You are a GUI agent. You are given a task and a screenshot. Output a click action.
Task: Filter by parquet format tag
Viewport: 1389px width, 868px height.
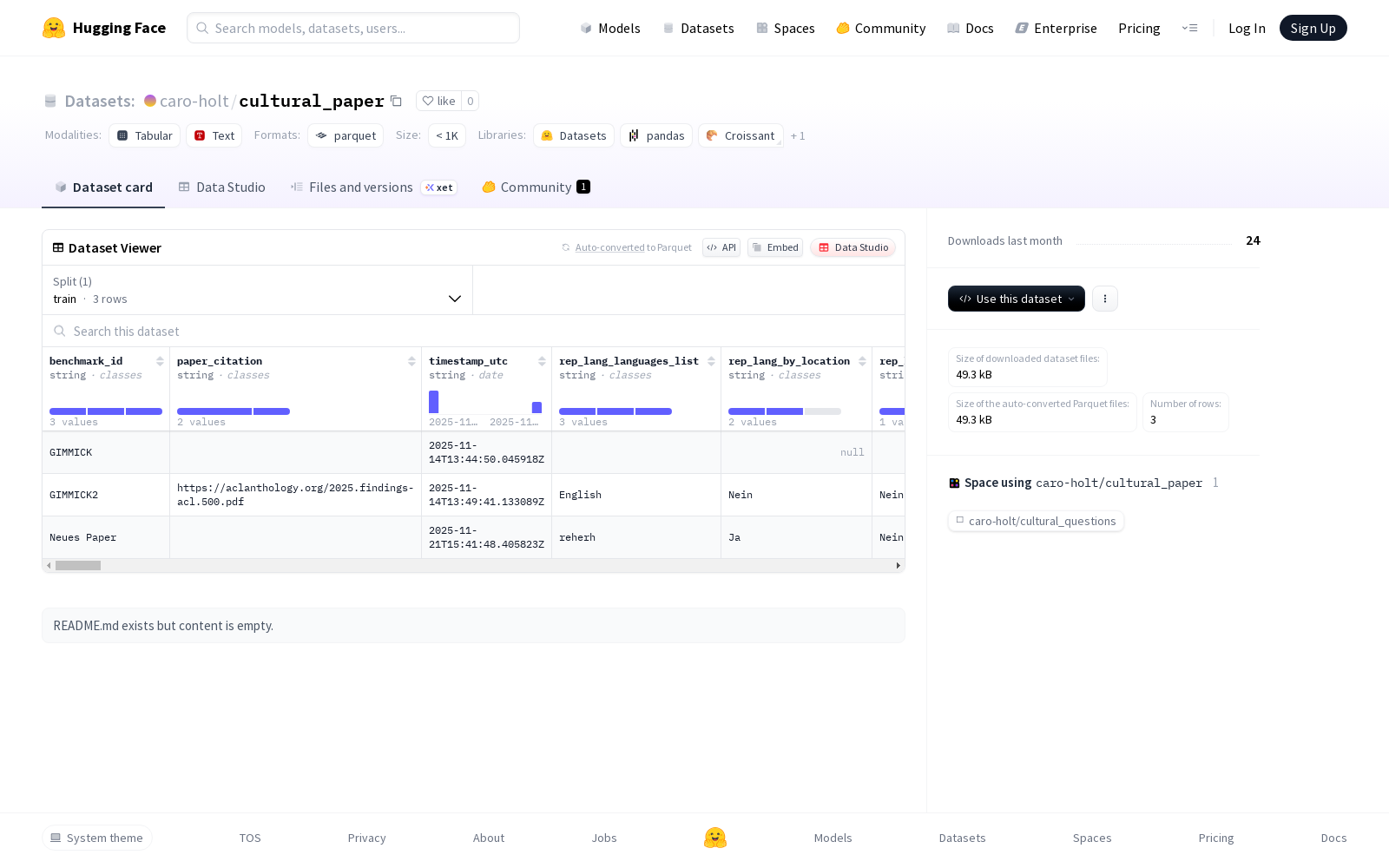346,135
